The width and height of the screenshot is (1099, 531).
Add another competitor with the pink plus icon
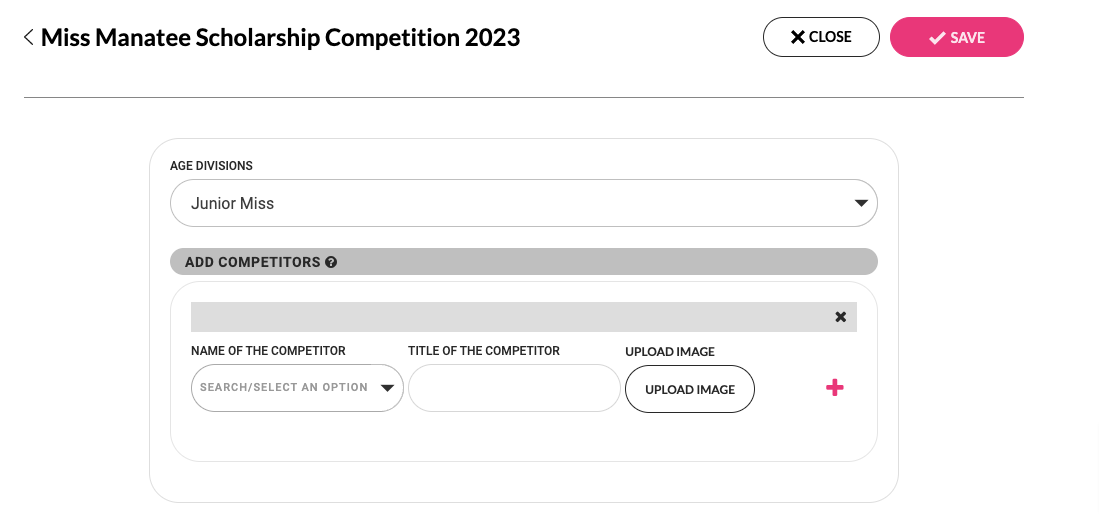point(835,388)
